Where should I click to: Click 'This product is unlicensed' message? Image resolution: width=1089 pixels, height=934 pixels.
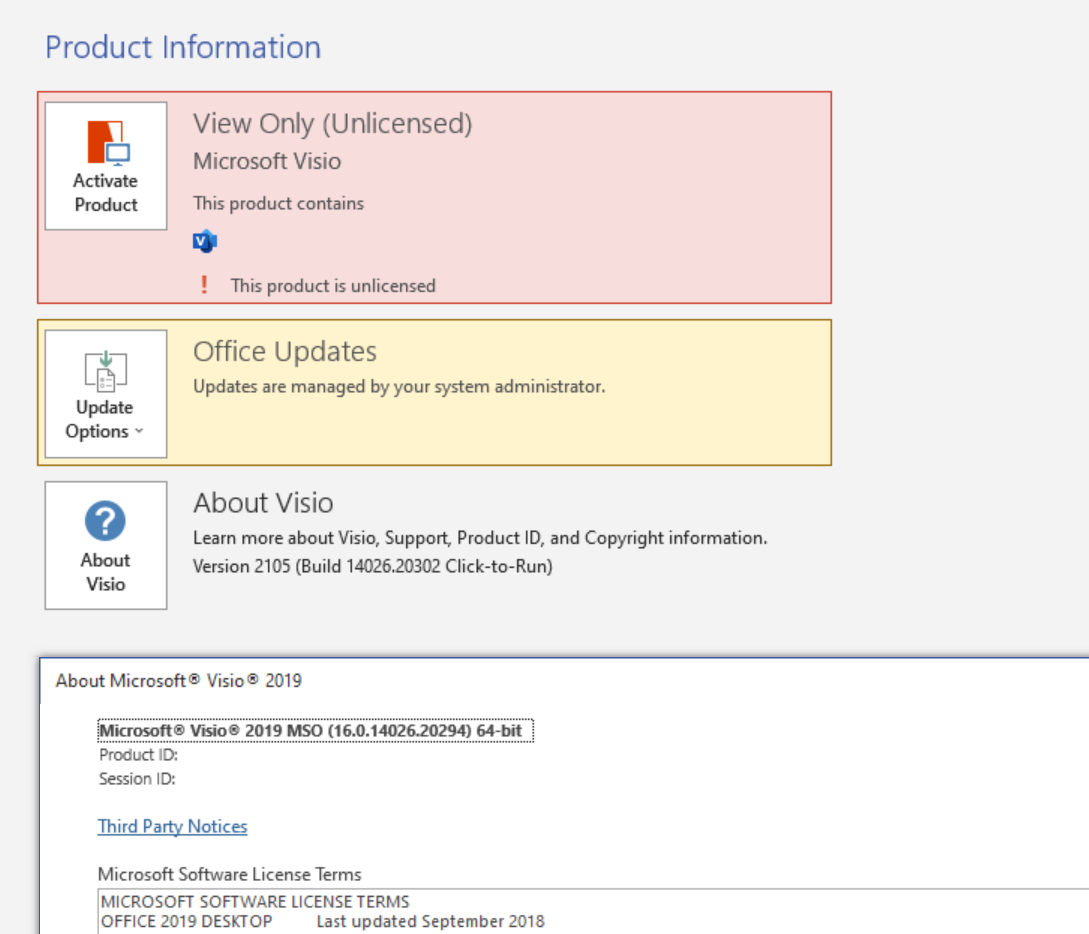click(x=333, y=285)
